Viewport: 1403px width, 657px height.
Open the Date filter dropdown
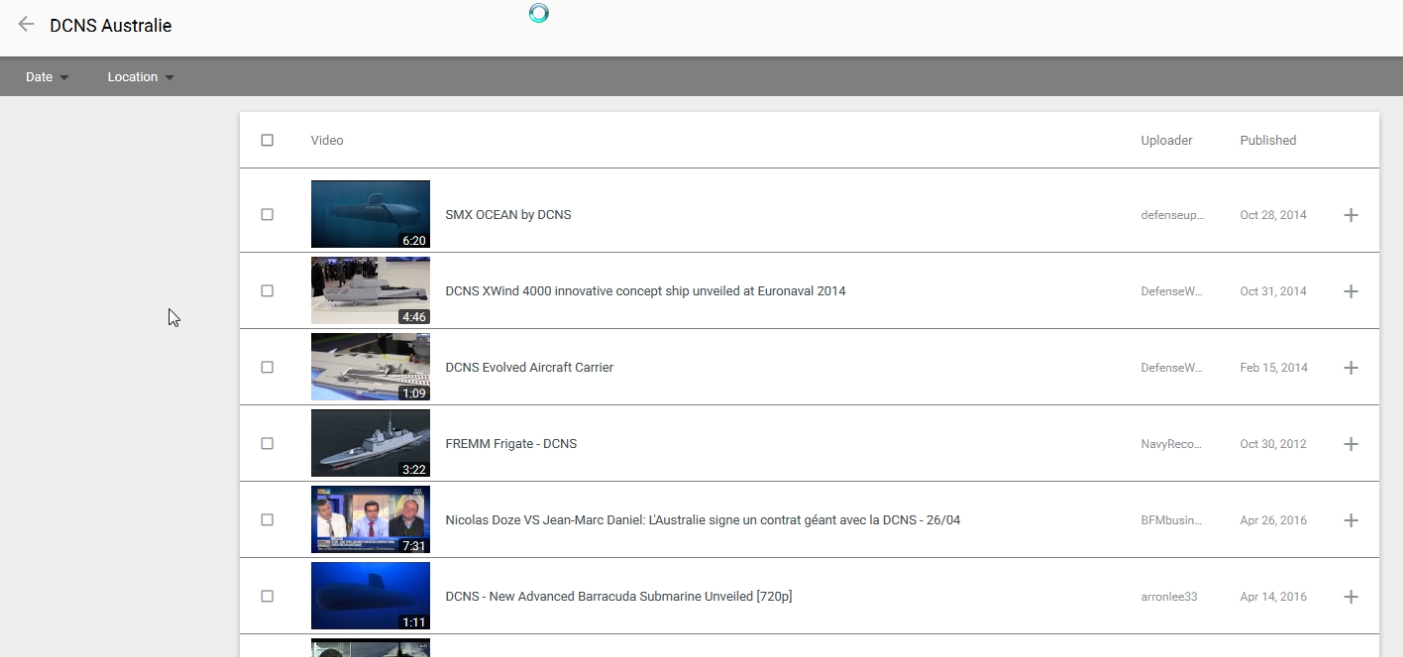click(47, 77)
